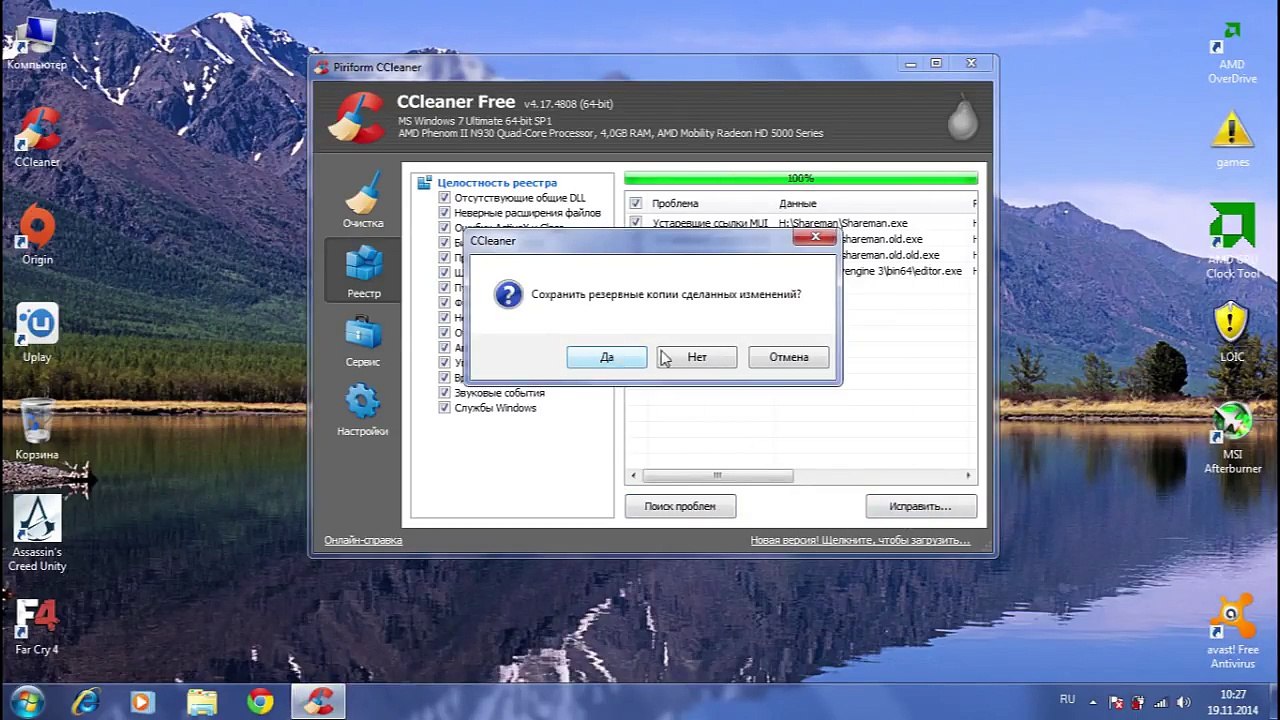Open the "Онлайн-справка" link
This screenshot has height=720, width=1280.
(x=363, y=540)
